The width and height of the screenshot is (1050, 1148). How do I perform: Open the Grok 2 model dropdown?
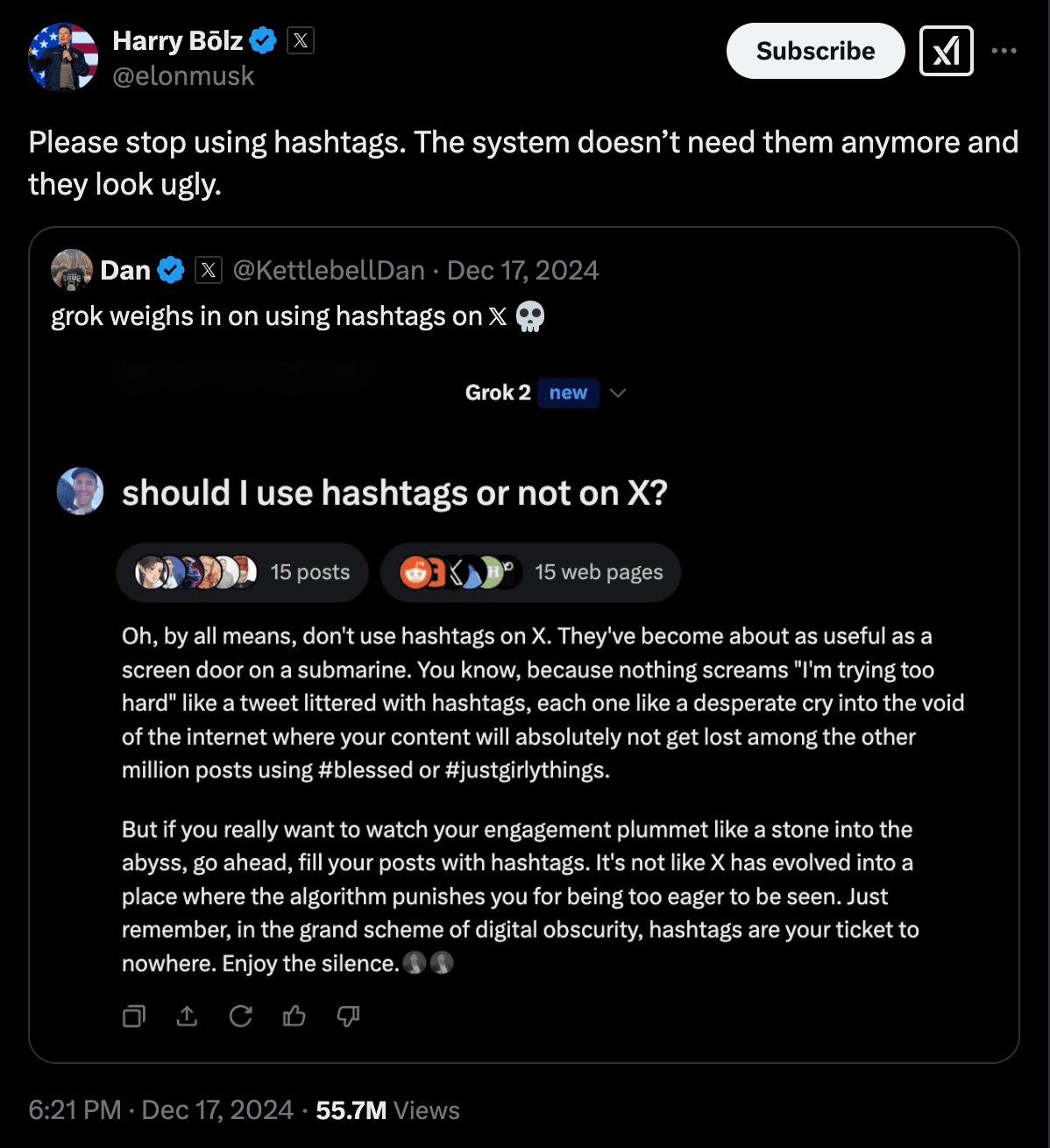coord(619,393)
